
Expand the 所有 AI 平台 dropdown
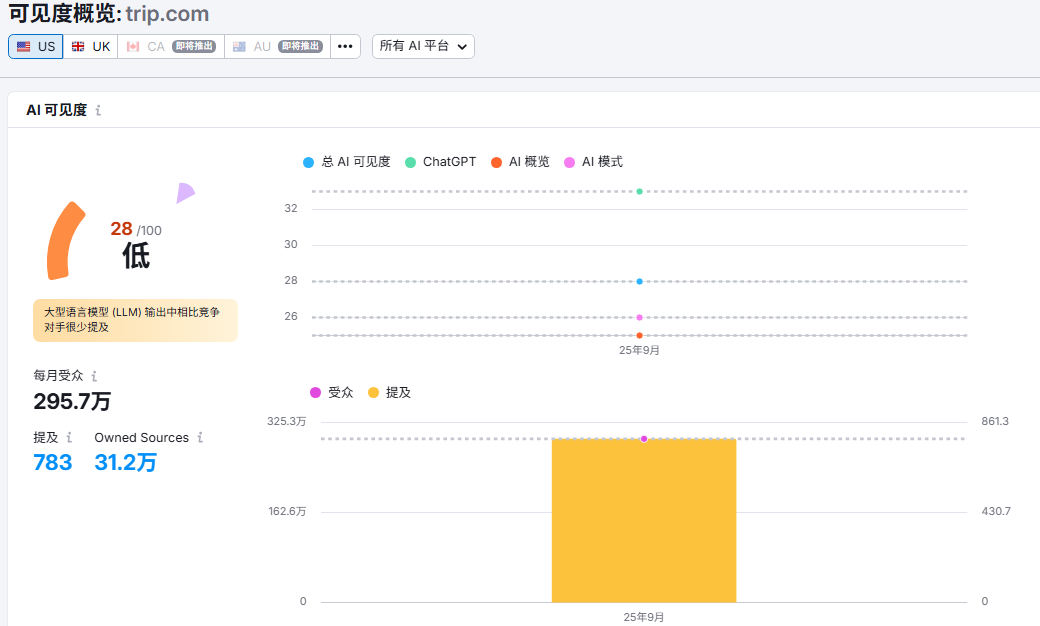(423, 47)
